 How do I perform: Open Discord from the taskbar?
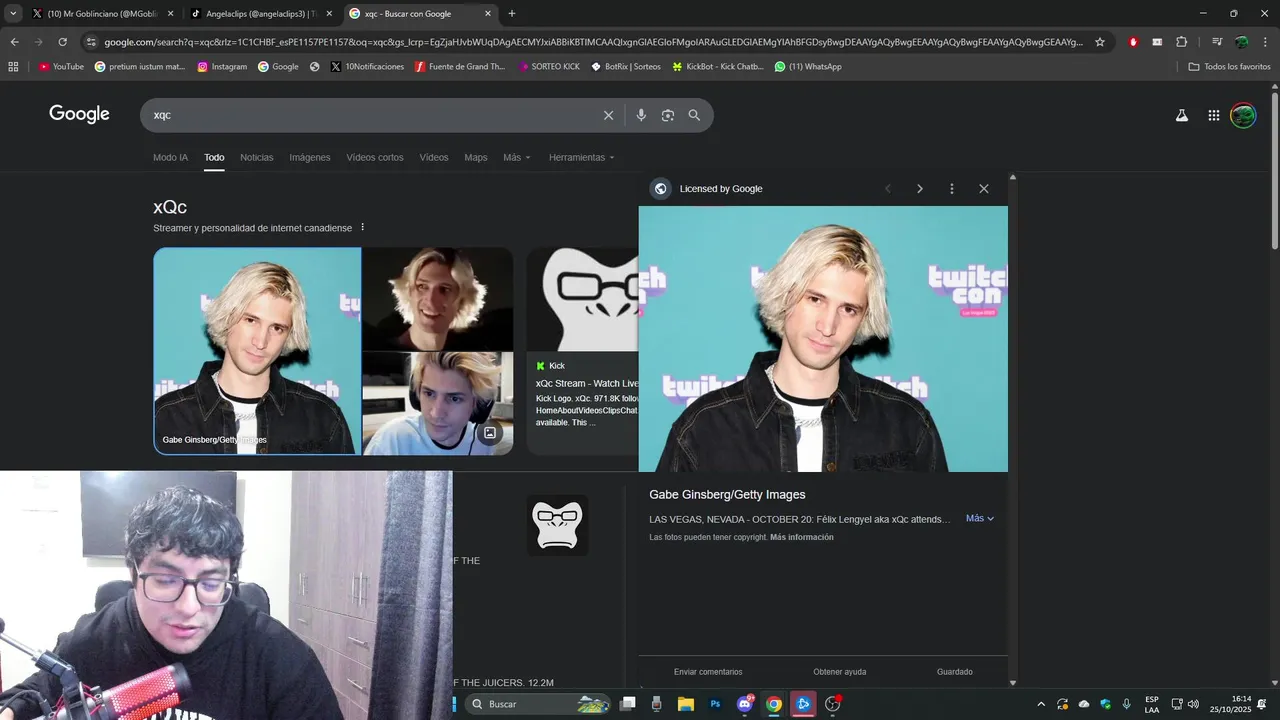(744, 704)
